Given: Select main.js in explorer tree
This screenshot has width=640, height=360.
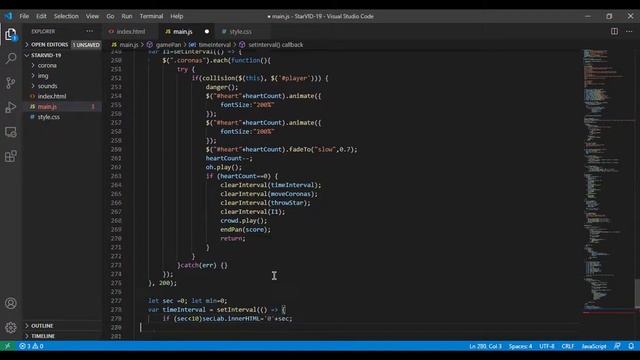Looking at the screenshot, I should 47,107.
